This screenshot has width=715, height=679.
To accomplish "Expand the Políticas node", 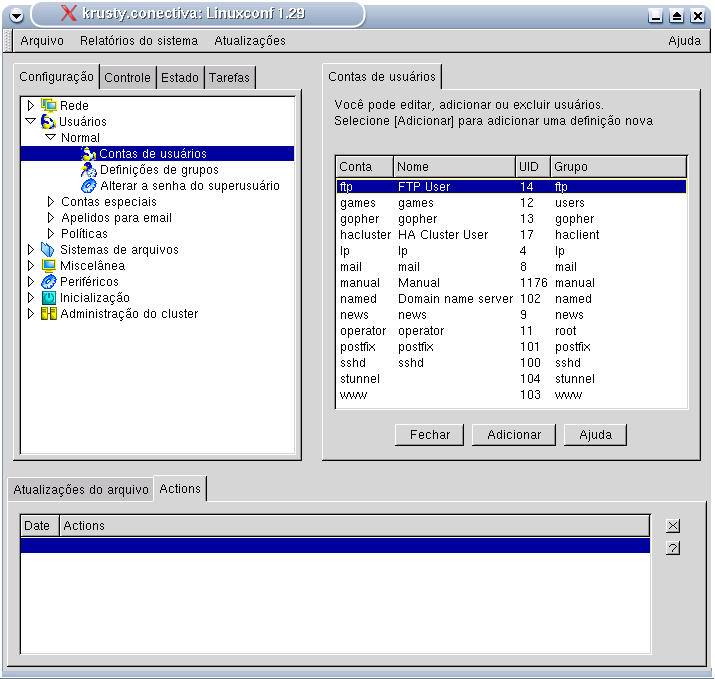I will coord(51,233).
